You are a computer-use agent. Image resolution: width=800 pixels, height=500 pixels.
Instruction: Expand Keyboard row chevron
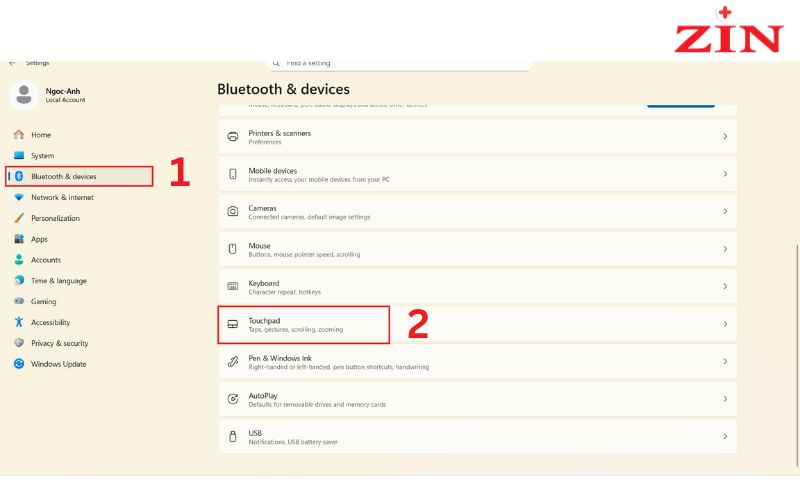725,286
